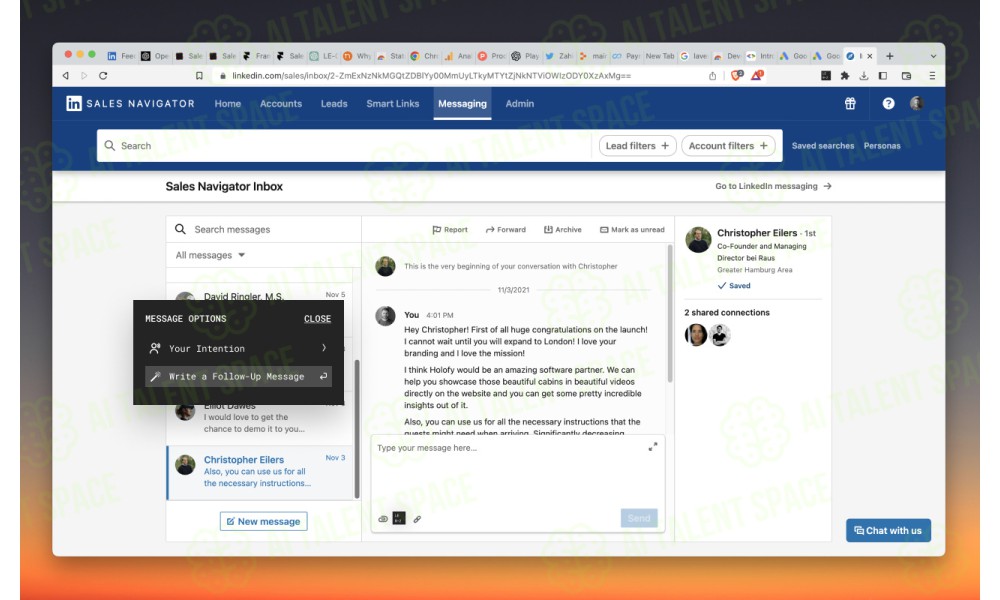Screen dimensions: 1000x600
Task: Reload the page
Action: pyautogui.click(x=103, y=75)
